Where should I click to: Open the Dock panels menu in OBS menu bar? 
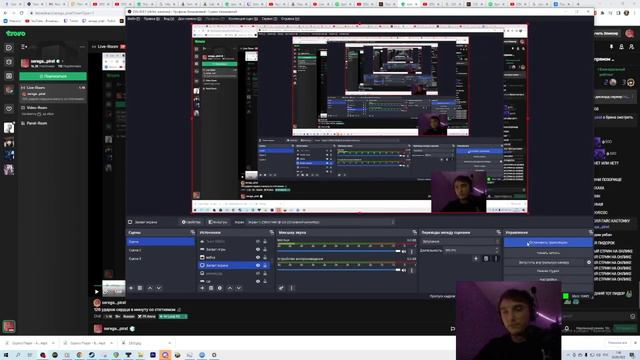(x=189, y=19)
